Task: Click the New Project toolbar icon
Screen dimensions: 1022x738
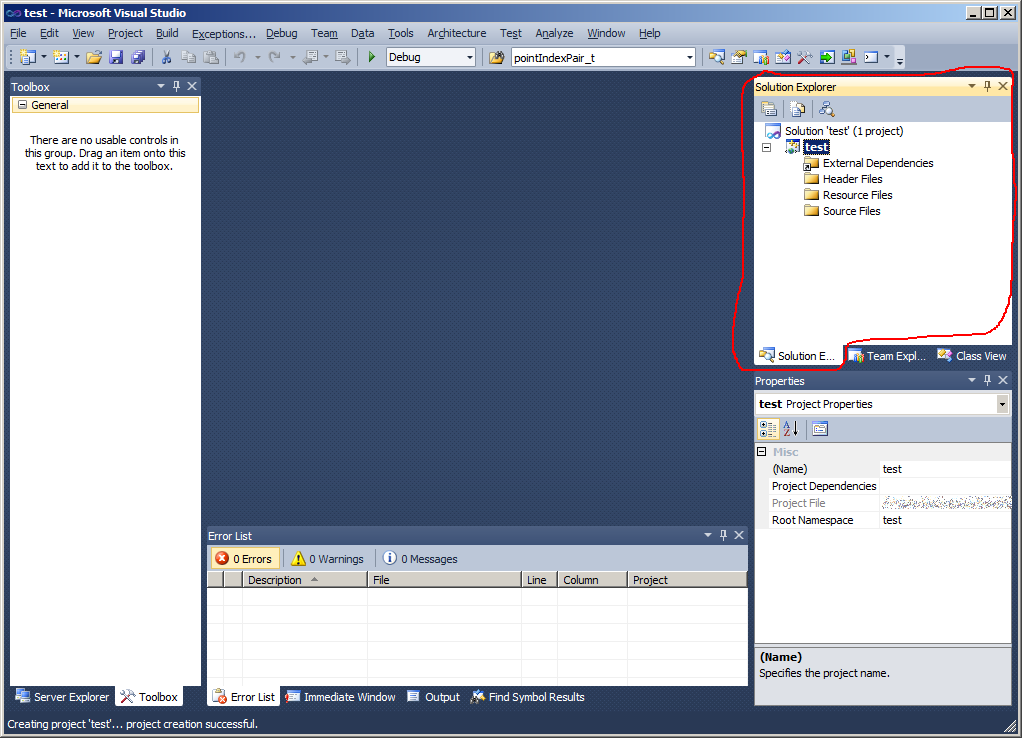Action: click(27, 57)
